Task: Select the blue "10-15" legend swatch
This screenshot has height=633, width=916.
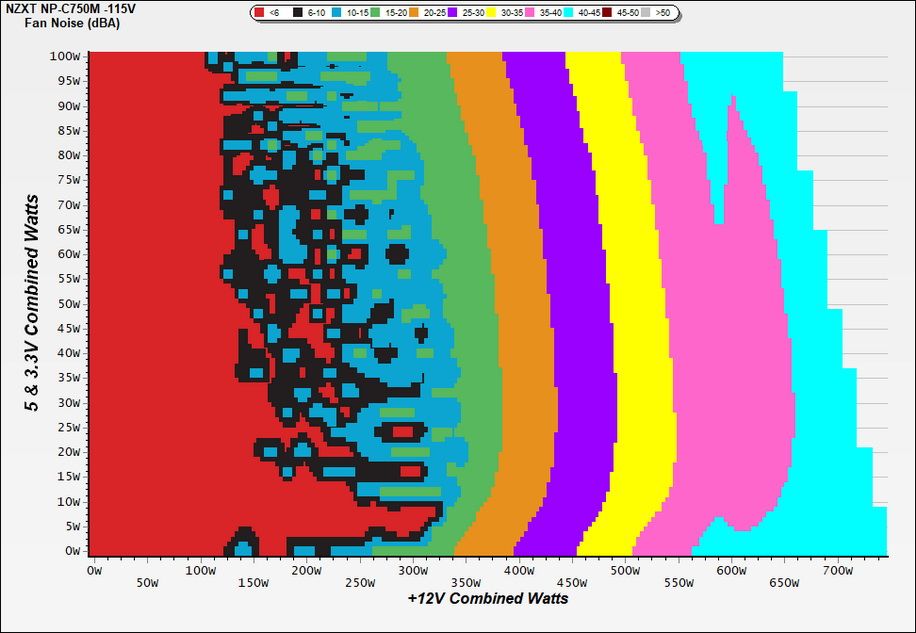Action: point(337,10)
